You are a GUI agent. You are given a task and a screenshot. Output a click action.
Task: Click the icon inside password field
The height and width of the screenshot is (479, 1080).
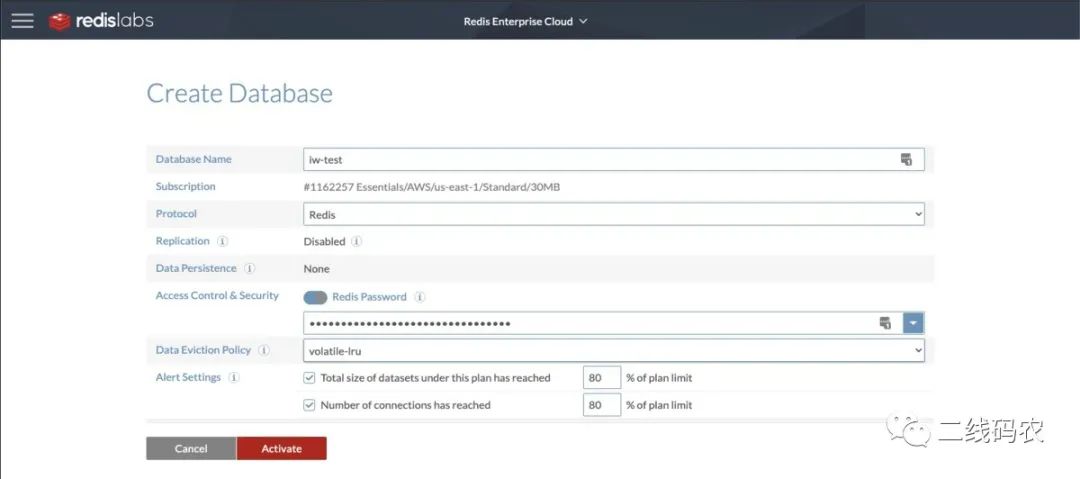(885, 323)
